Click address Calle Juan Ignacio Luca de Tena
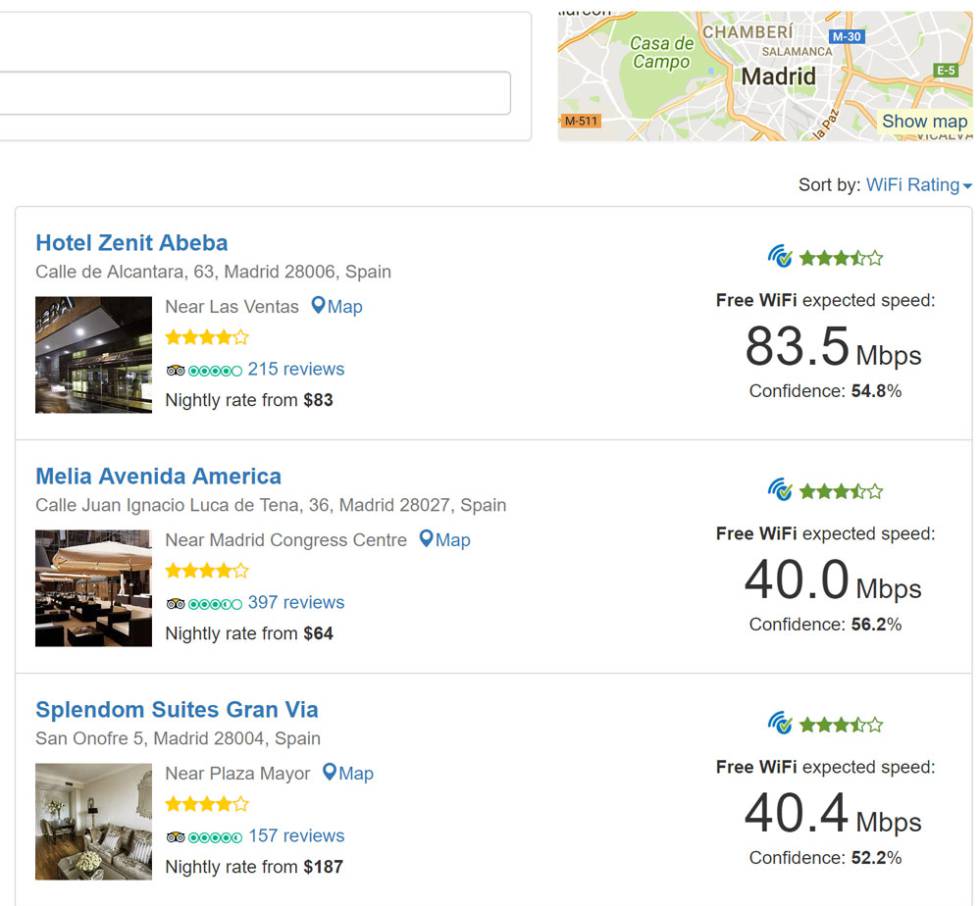 [x=271, y=505]
